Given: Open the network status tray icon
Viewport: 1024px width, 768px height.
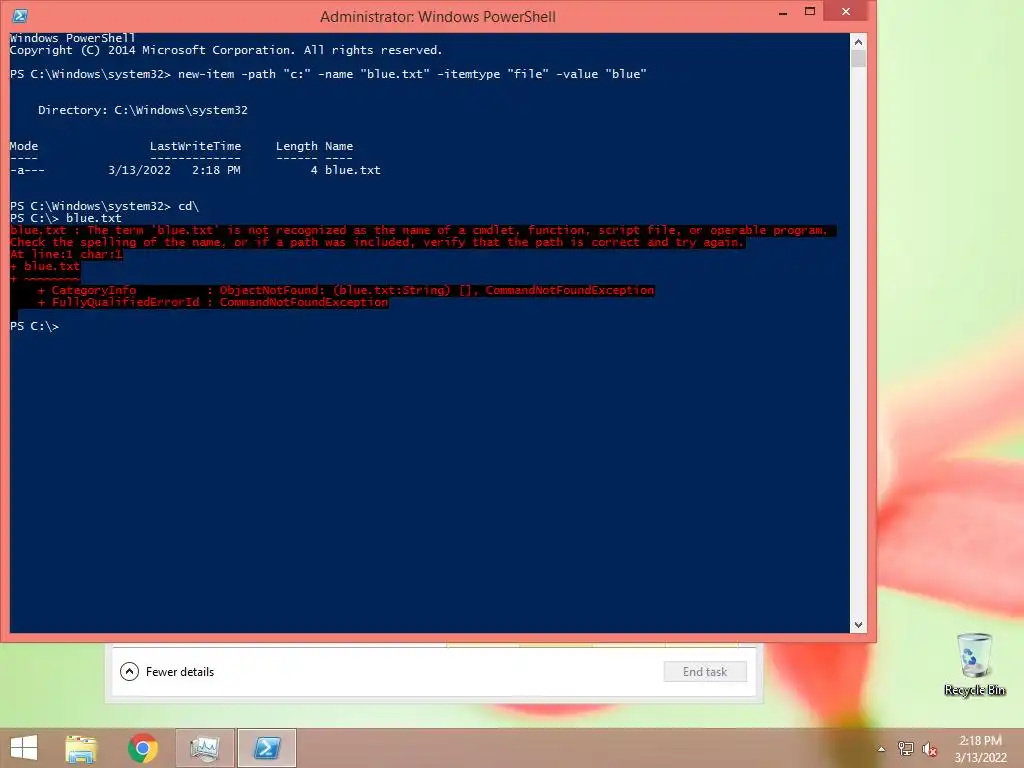Looking at the screenshot, I should (906, 748).
